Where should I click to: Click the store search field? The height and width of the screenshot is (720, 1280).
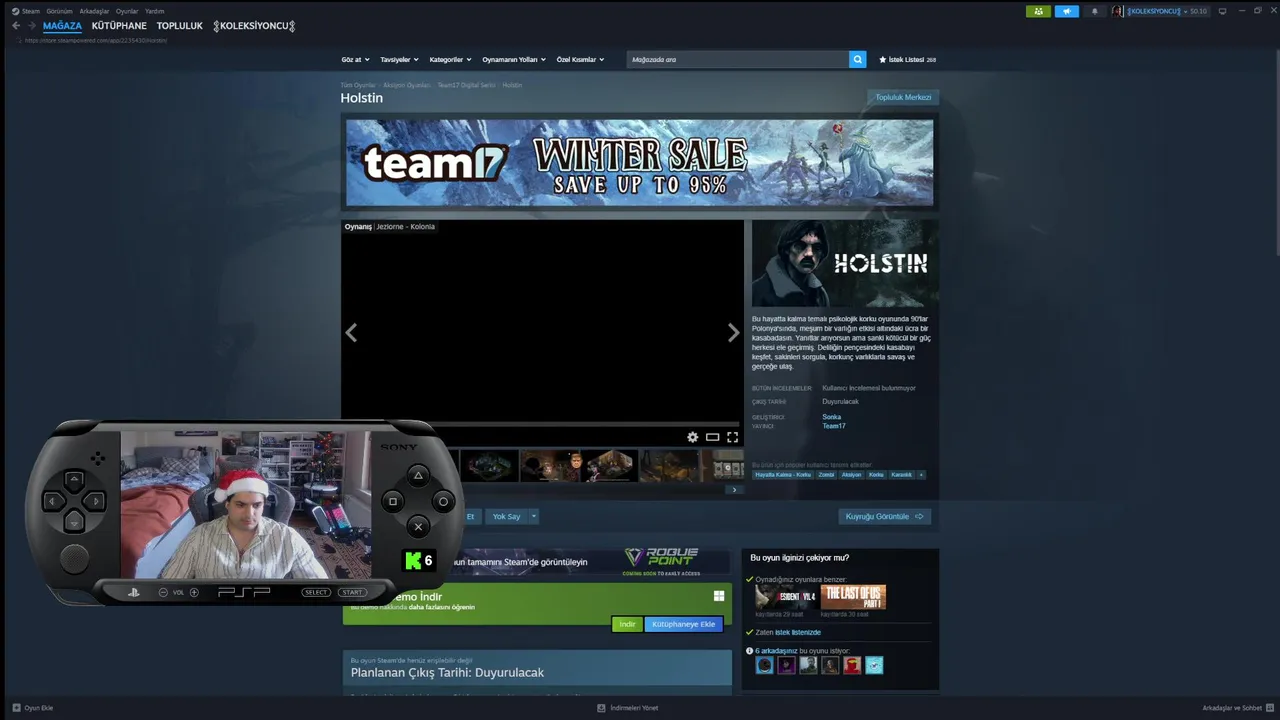pos(738,60)
